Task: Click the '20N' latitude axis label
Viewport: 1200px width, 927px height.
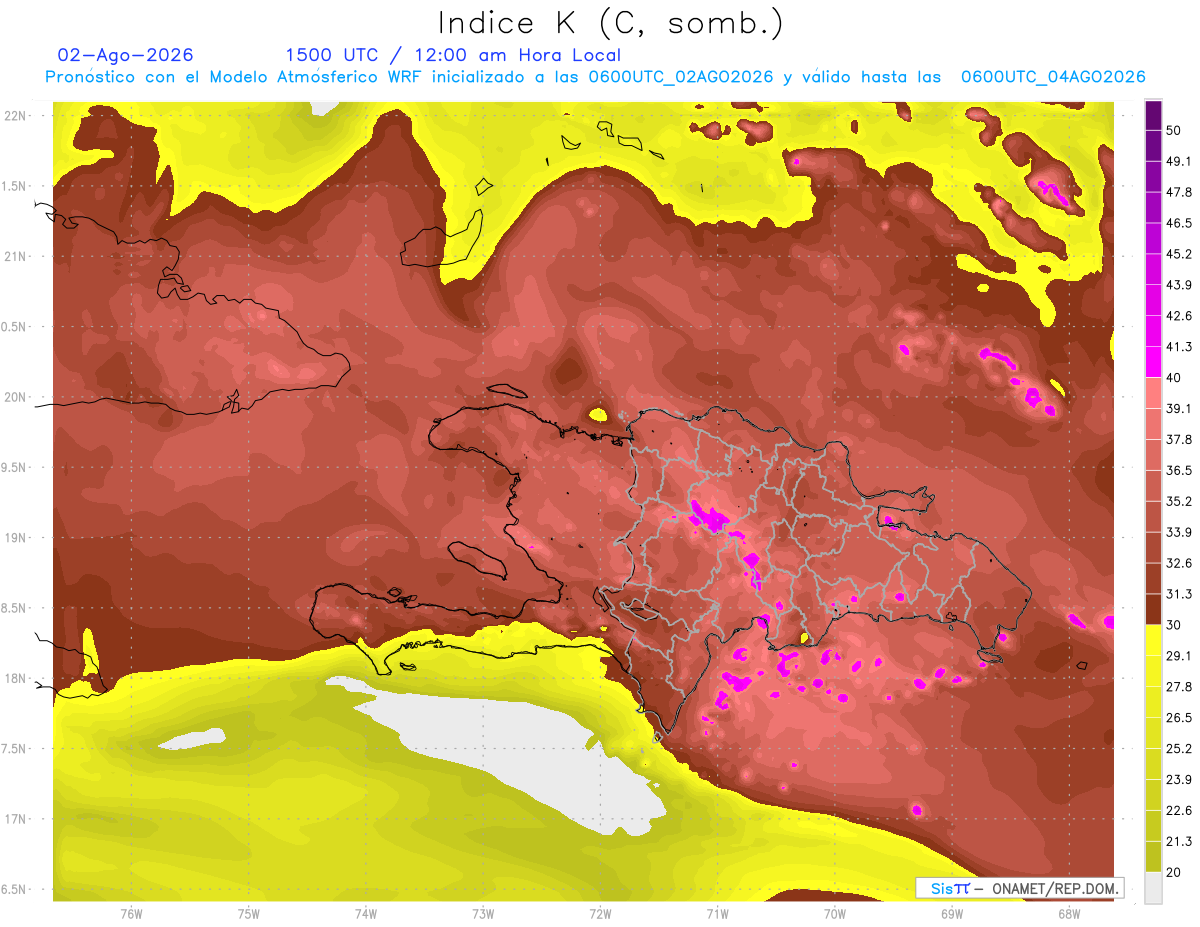Action: coord(15,397)
